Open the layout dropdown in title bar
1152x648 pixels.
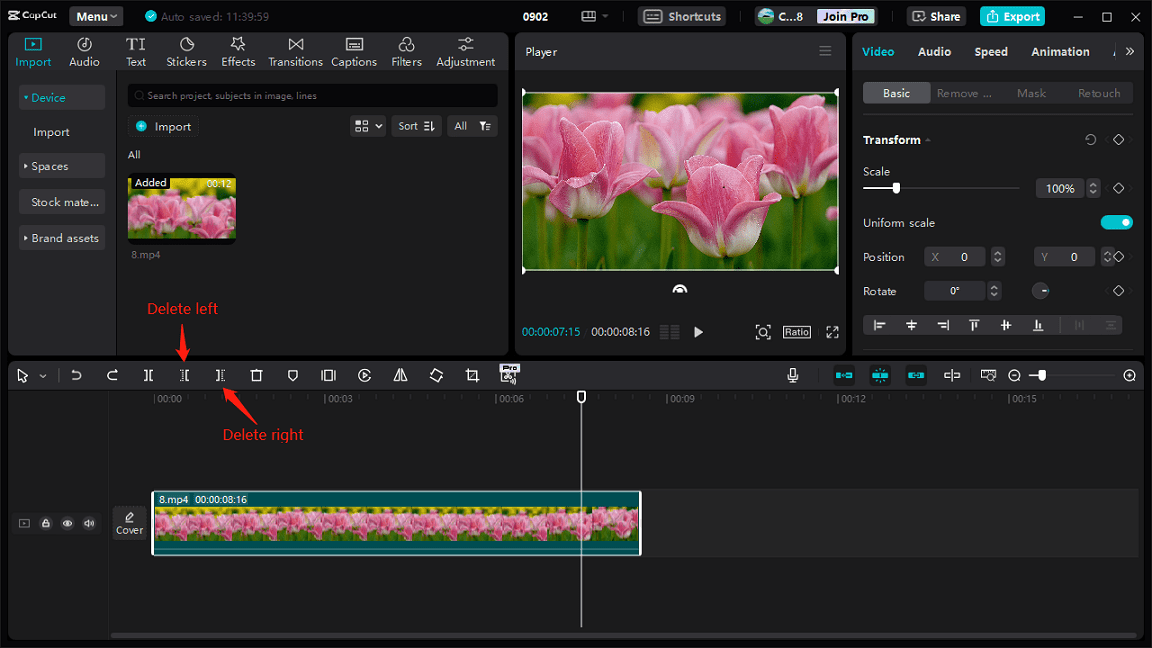pos(594,16)
